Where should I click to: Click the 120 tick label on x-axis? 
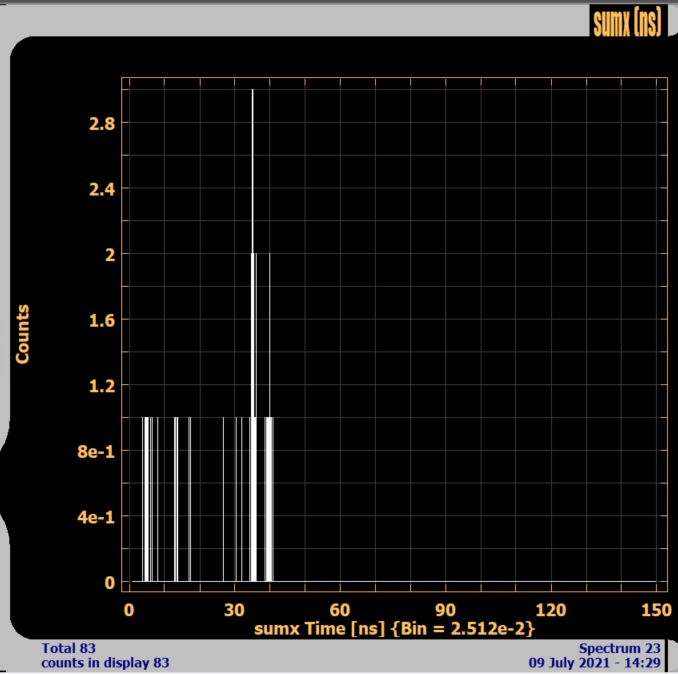[551, 609]
